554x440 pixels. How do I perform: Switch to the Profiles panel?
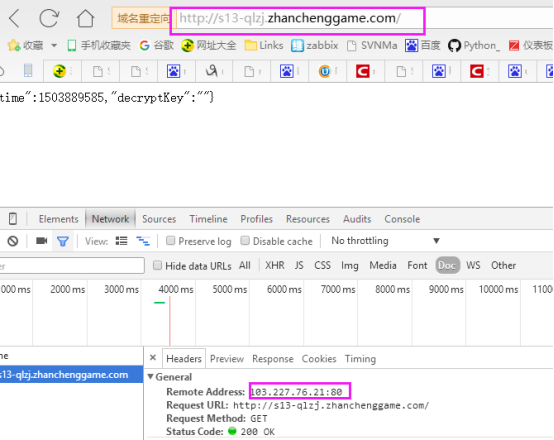[x=257, y=219]
